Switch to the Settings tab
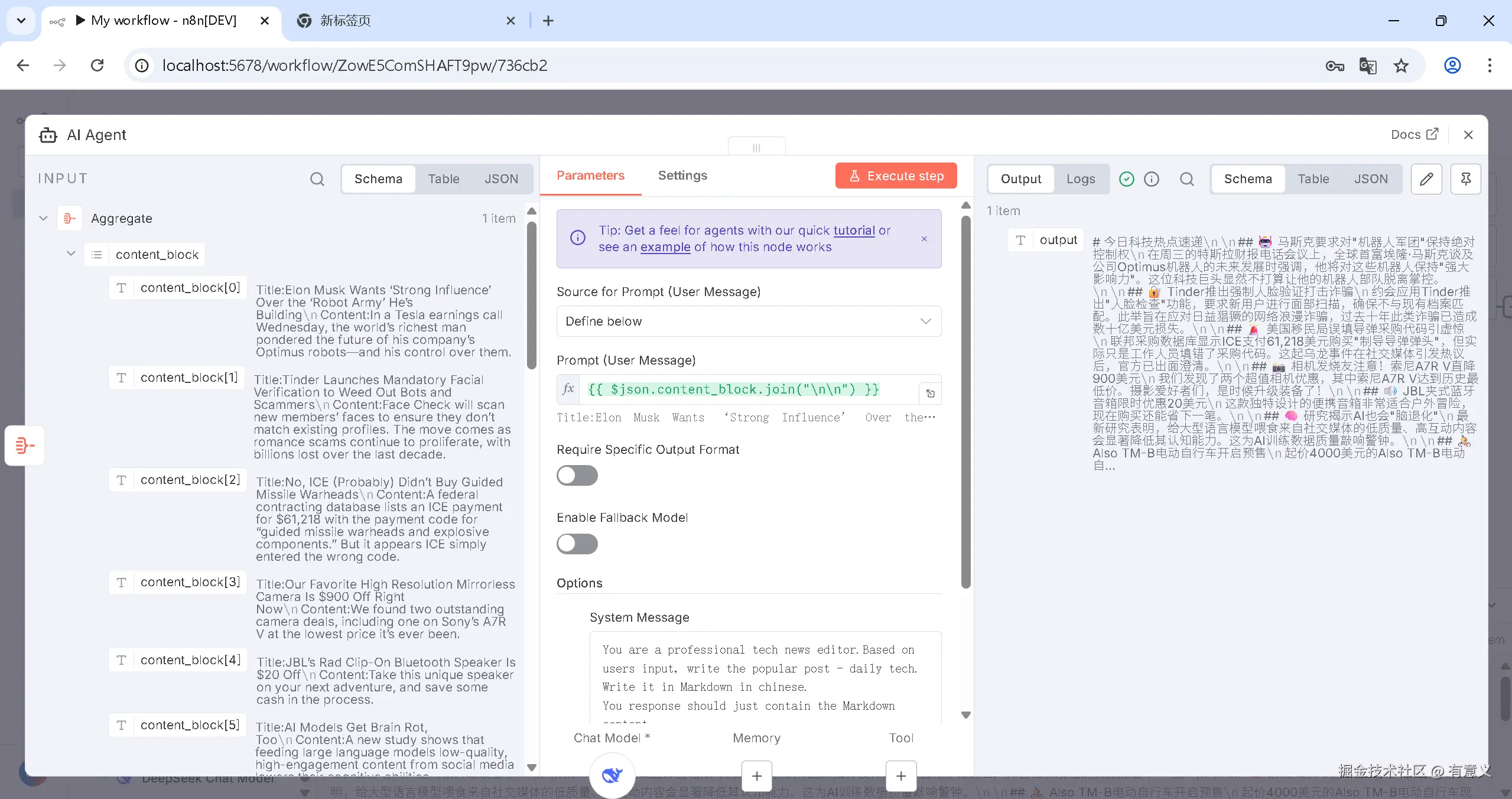 pyautogui.click(x=682, y=176)
